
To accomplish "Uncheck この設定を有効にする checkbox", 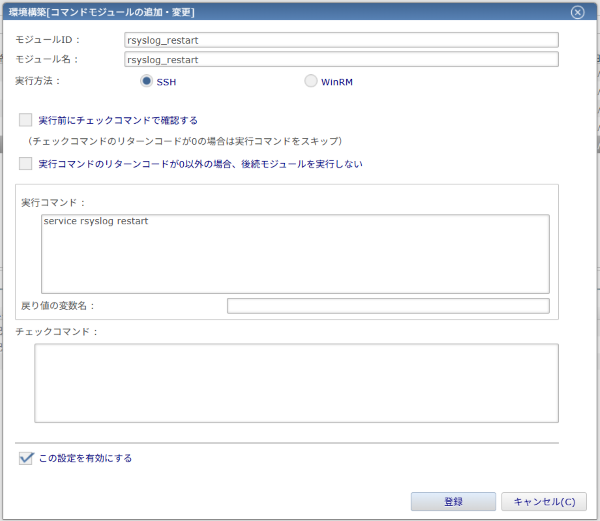I will pyautogui.click(x=26, y=458).
